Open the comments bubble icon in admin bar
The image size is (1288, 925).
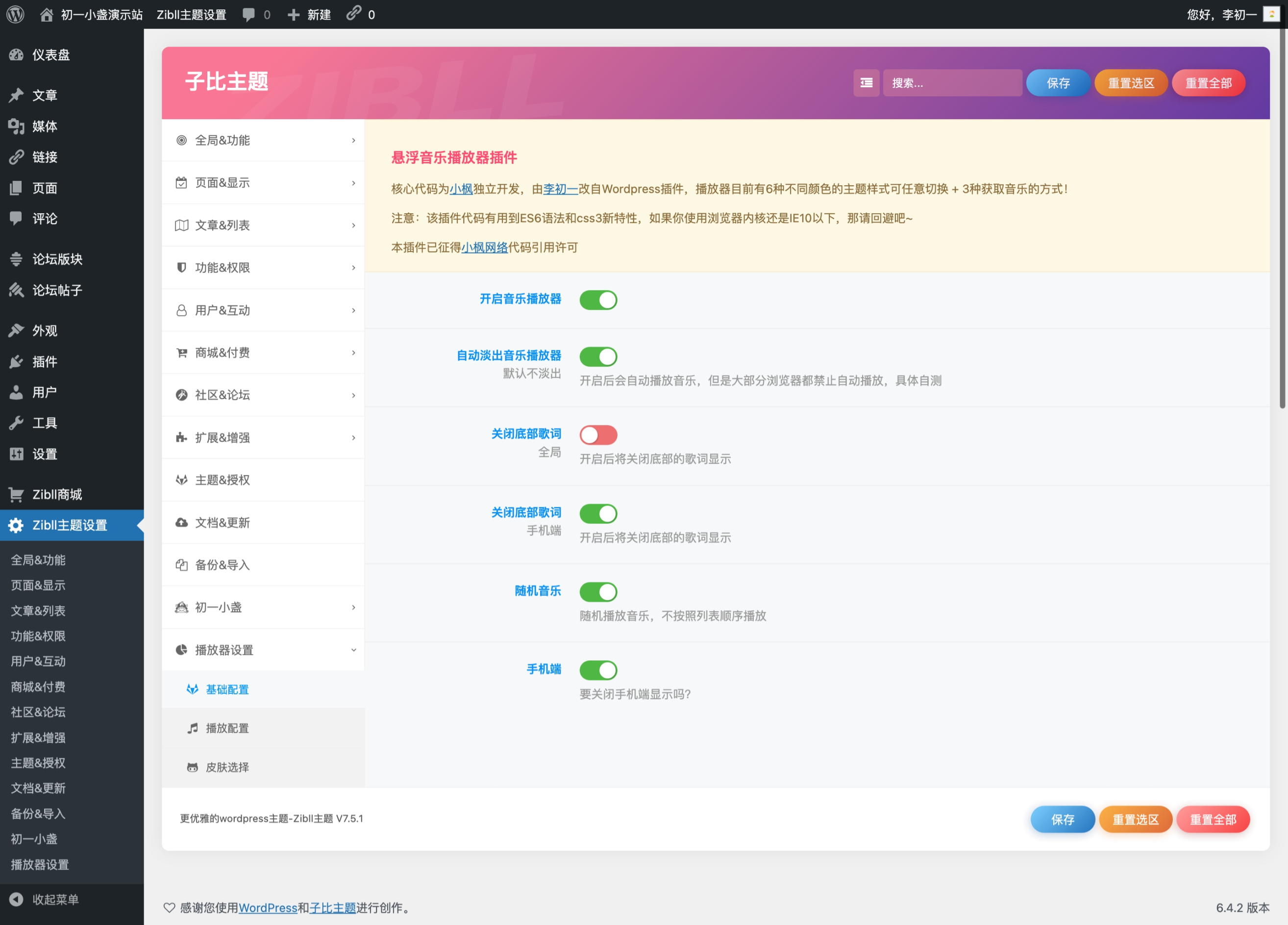click(249, 15)
